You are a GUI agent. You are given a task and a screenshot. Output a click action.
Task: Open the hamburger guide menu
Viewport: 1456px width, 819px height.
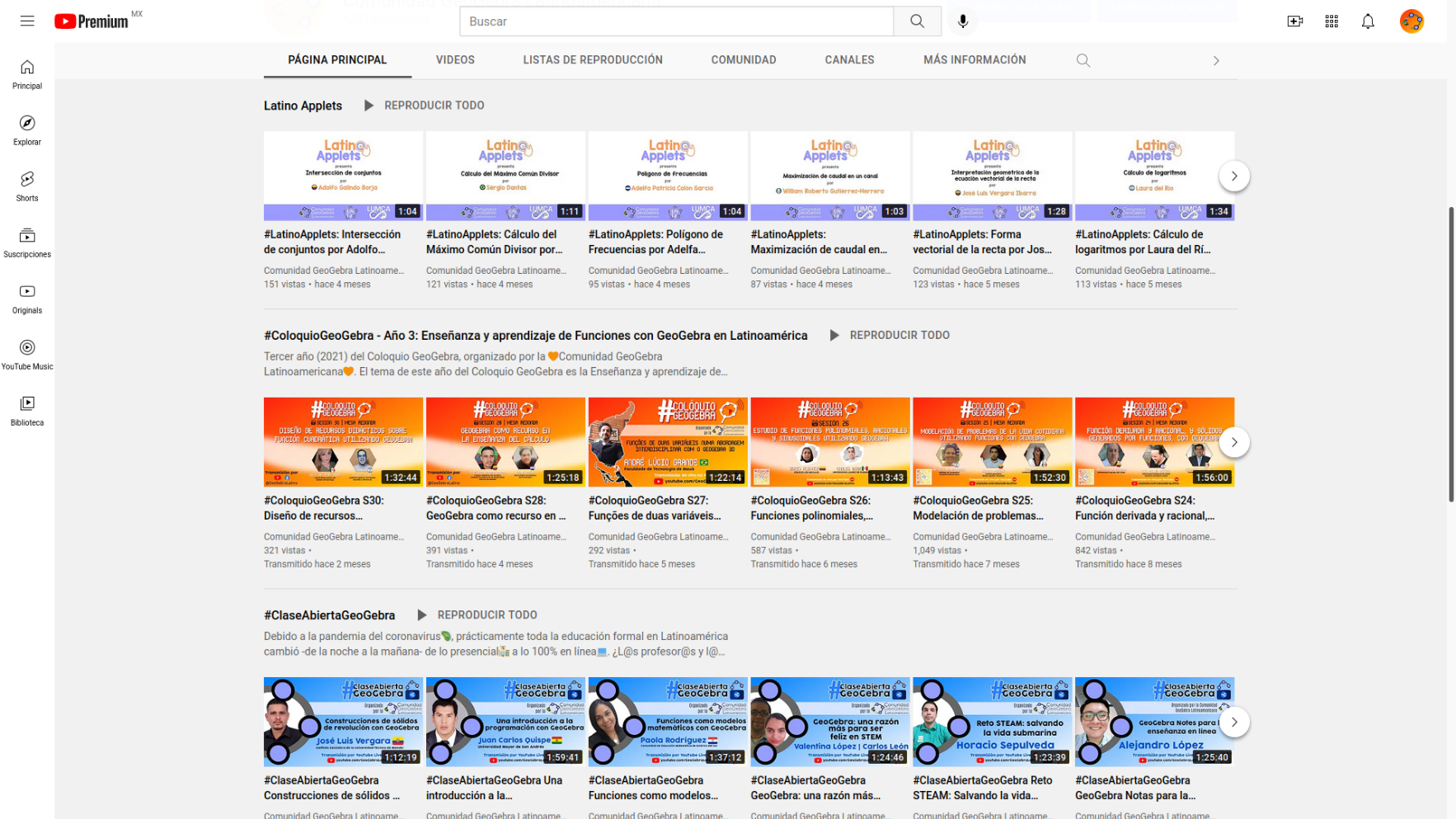(x=27, y=21)
